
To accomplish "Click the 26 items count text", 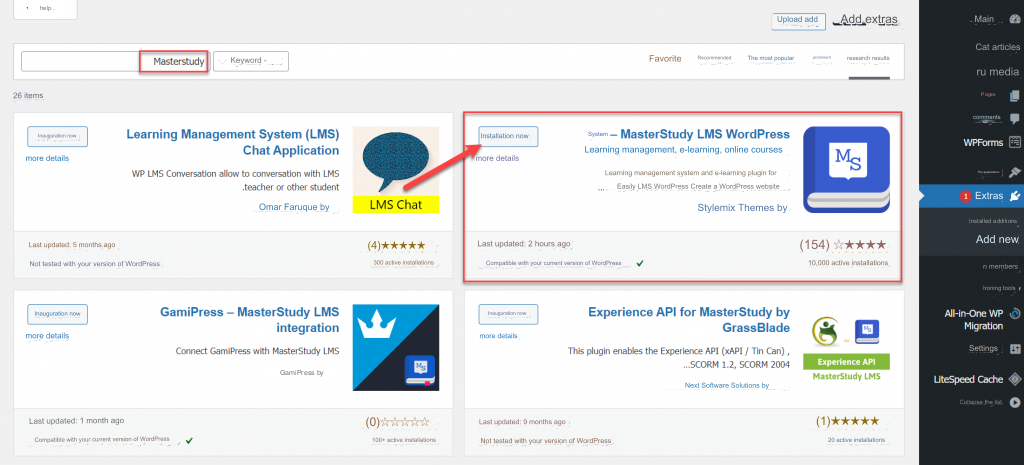I will click(28, 95).
